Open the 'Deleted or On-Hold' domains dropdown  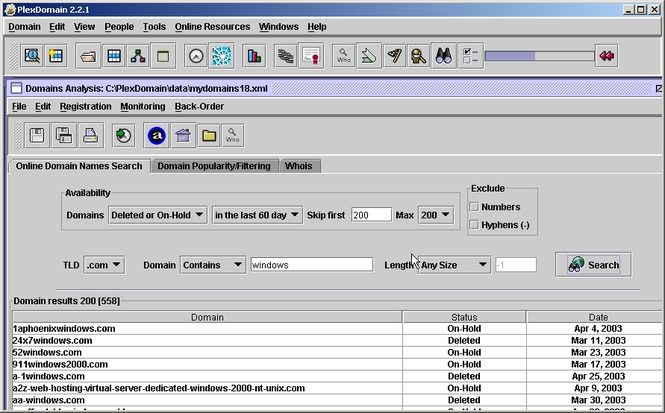tap(157, 215)
